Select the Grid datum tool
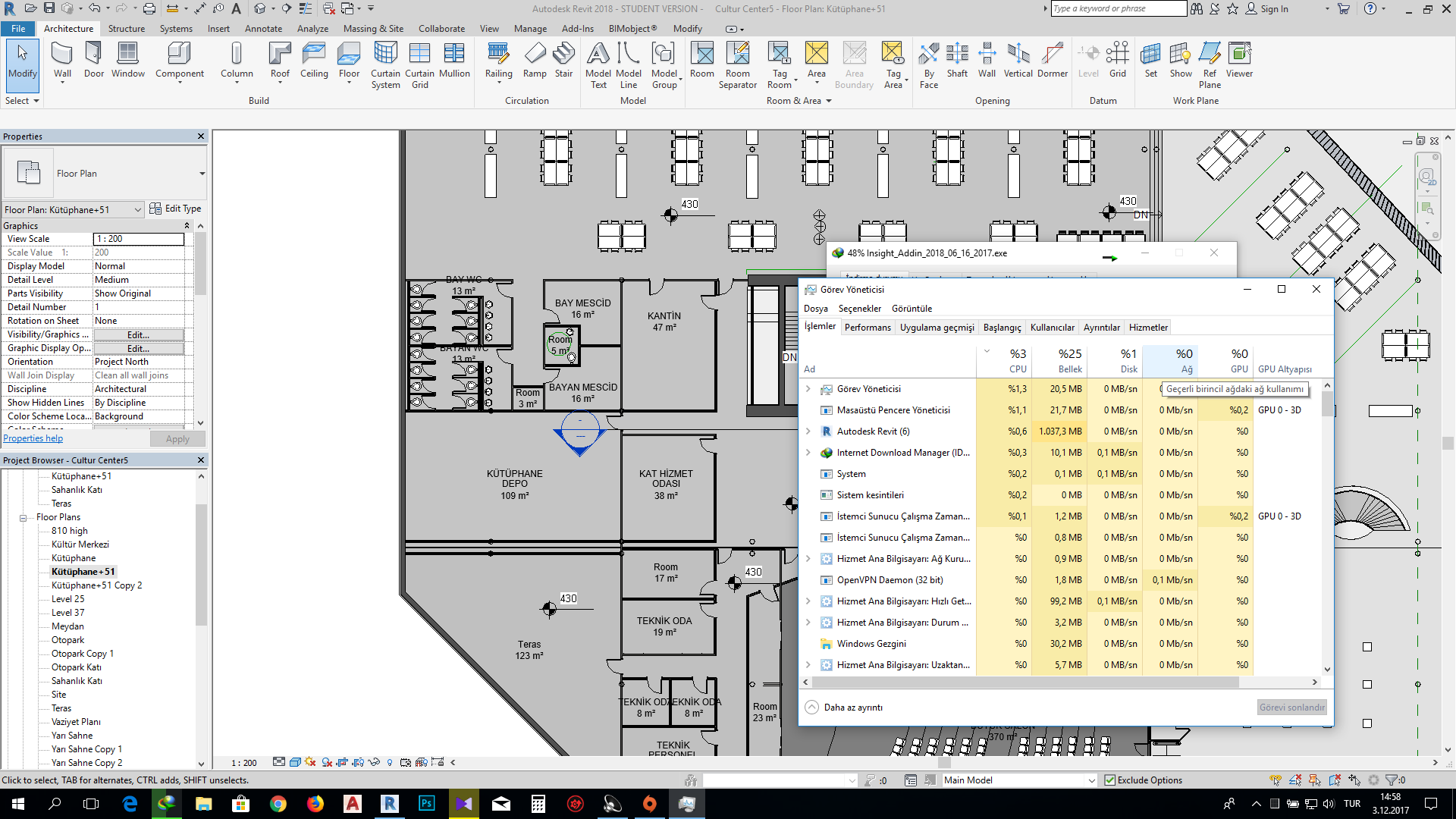This screenshot has height=819, width=1456. [1118, 61]
